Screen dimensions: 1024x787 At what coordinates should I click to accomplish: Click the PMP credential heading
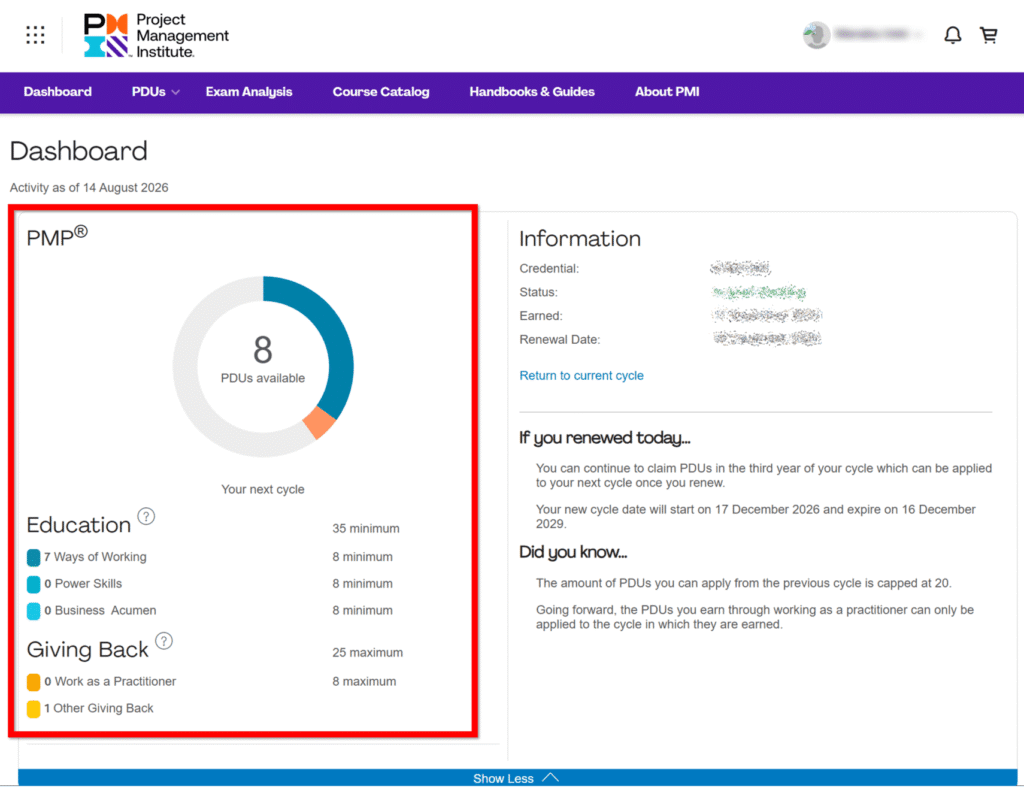tap(57, 236)
